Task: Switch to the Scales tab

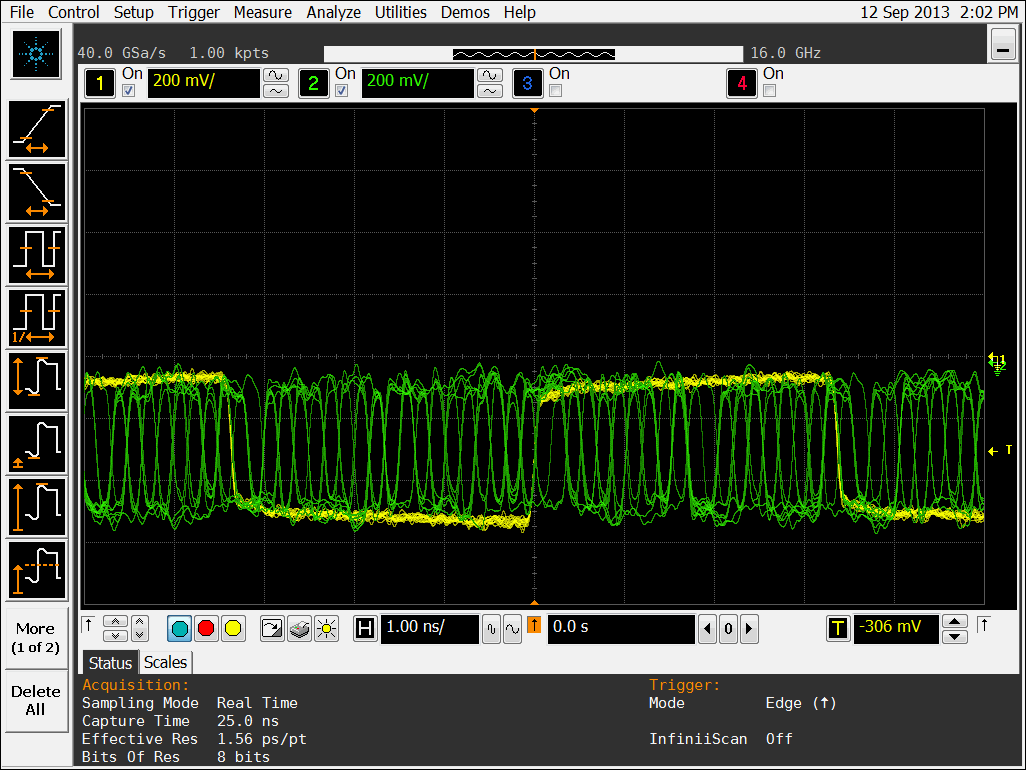Action: tap(165, 662)
